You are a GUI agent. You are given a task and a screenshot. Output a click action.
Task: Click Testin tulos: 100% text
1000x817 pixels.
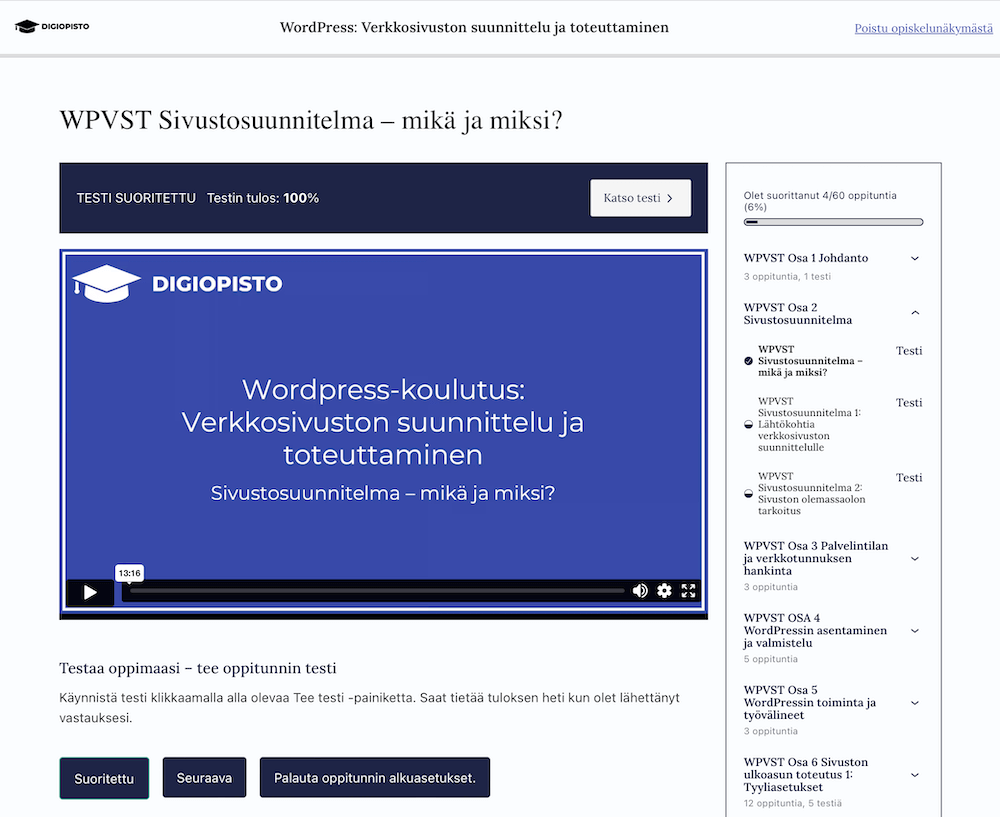(x=263, y=198)
